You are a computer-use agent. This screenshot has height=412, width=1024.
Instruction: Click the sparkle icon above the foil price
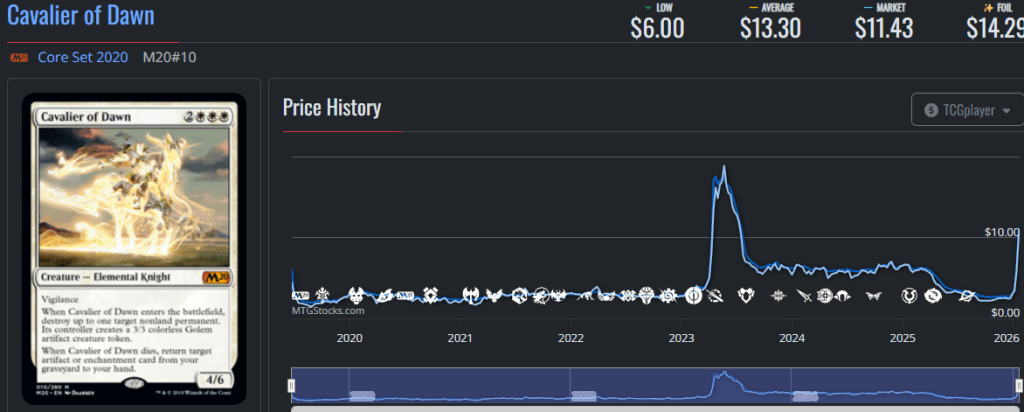988,8
